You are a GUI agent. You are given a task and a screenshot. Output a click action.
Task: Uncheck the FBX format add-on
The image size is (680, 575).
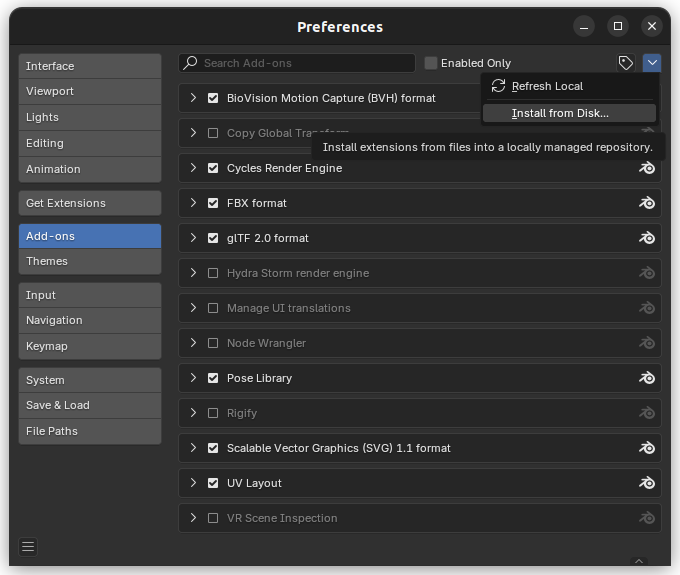click(x=213, y=203)
